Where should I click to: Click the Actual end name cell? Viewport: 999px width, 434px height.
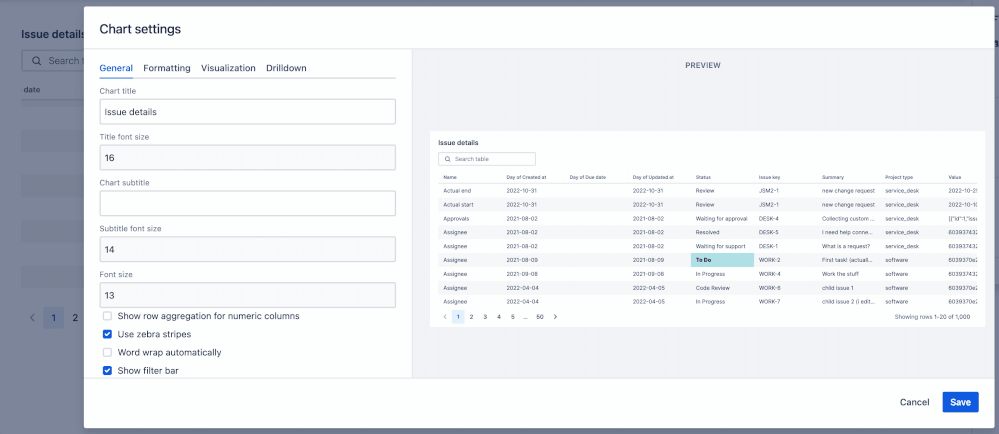pyautogui.click(x=457, y=191)
